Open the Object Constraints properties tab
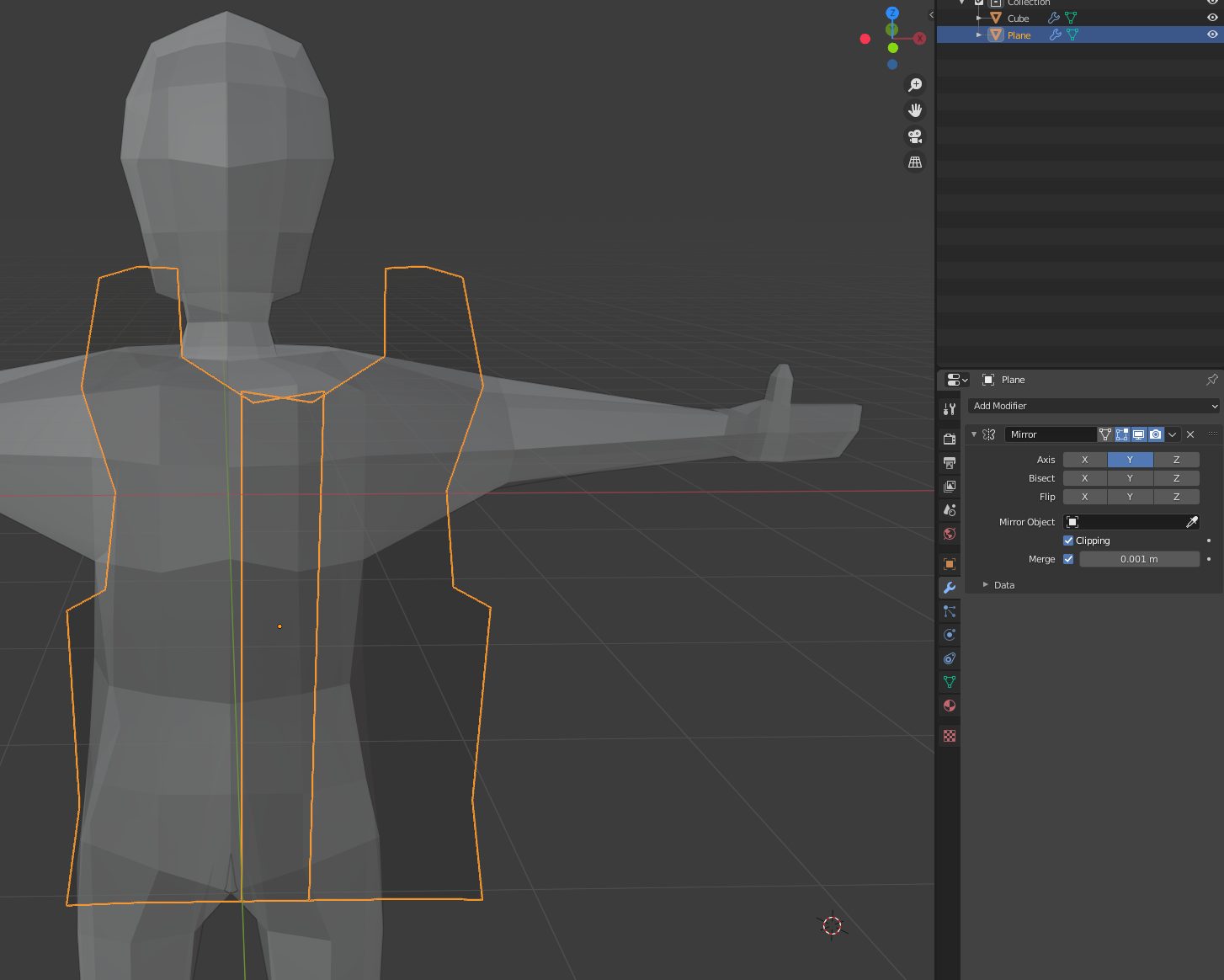This screenshot has width=1224, height=980. pos(950,658)
